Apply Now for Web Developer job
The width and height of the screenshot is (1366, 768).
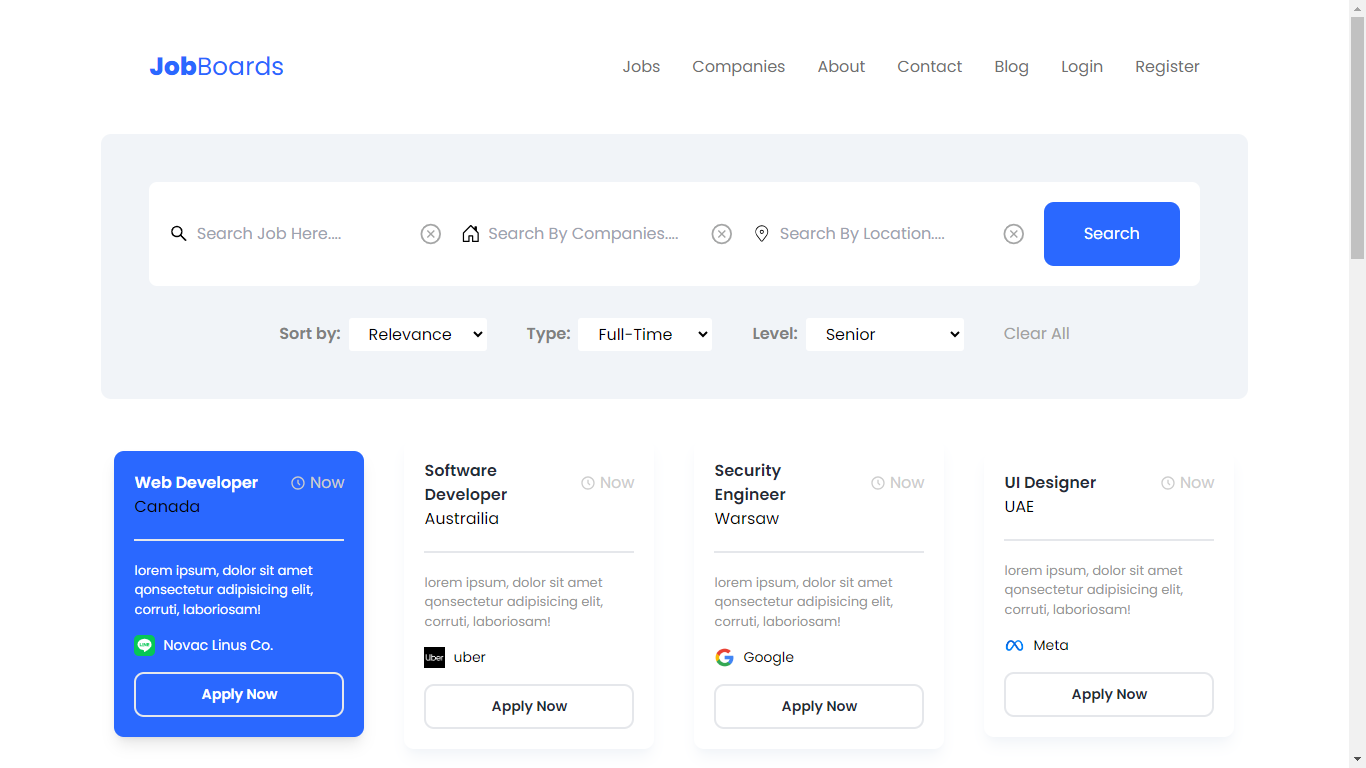239,694
